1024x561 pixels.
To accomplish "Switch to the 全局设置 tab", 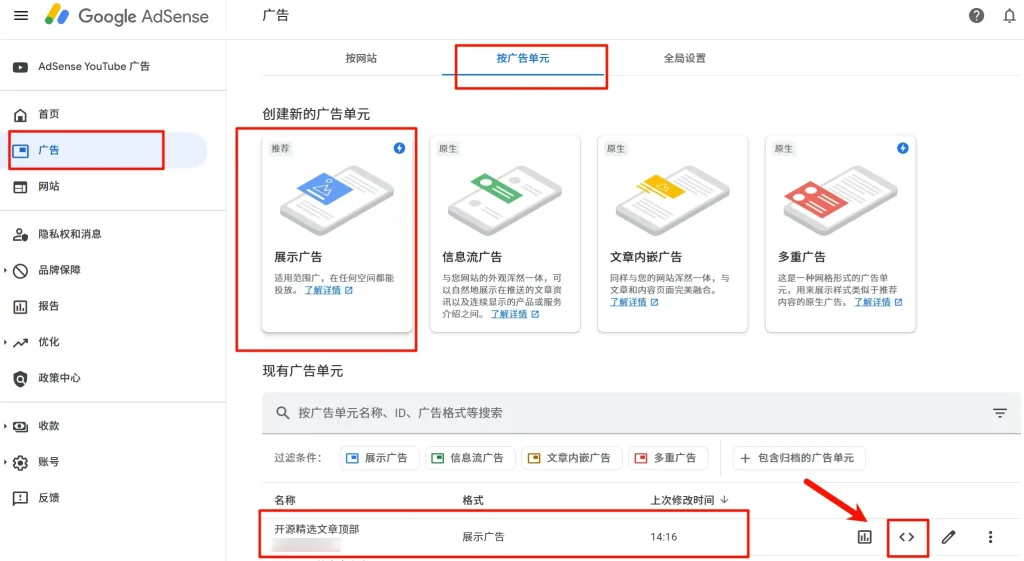I will [x=684, y=58].
